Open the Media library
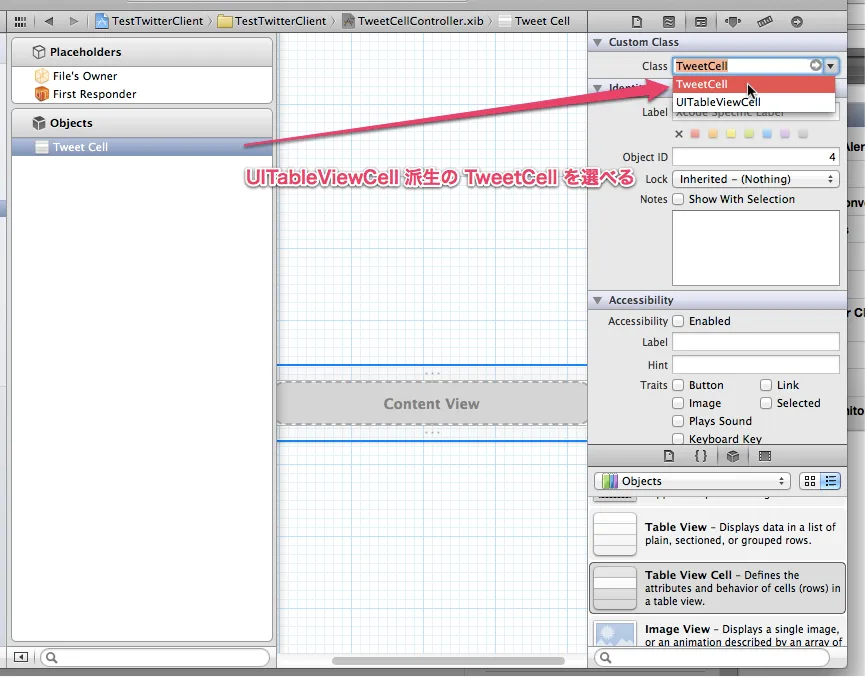The image size is (865, 677). click(764, 455)
